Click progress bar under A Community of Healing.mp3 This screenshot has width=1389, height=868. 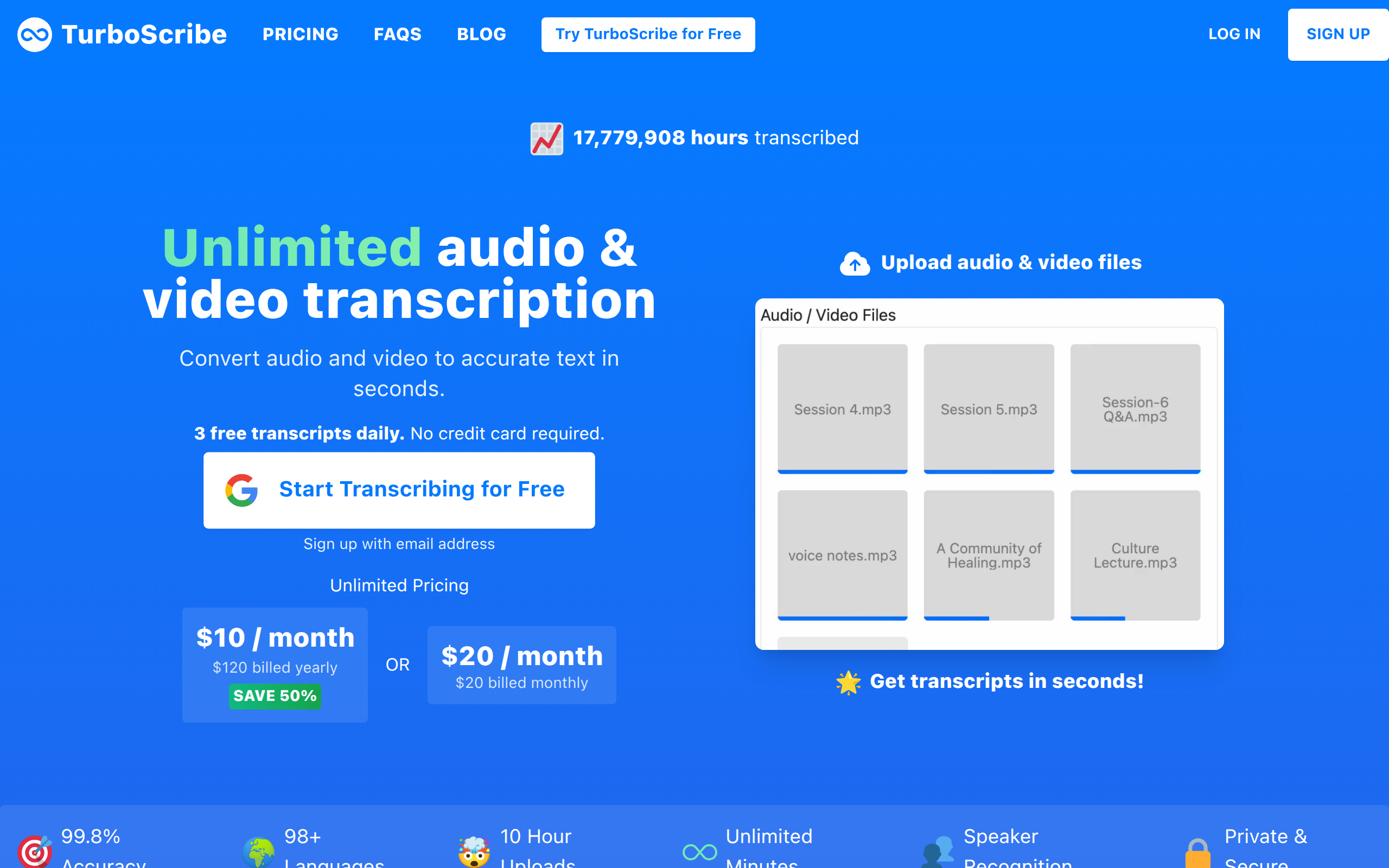pos(956,618)
